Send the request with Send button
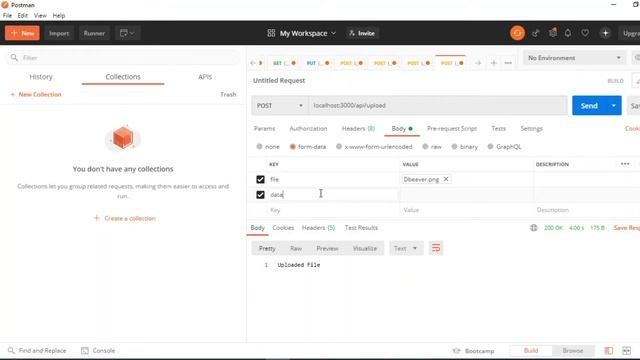640x360 pixels. coord(589,106)
